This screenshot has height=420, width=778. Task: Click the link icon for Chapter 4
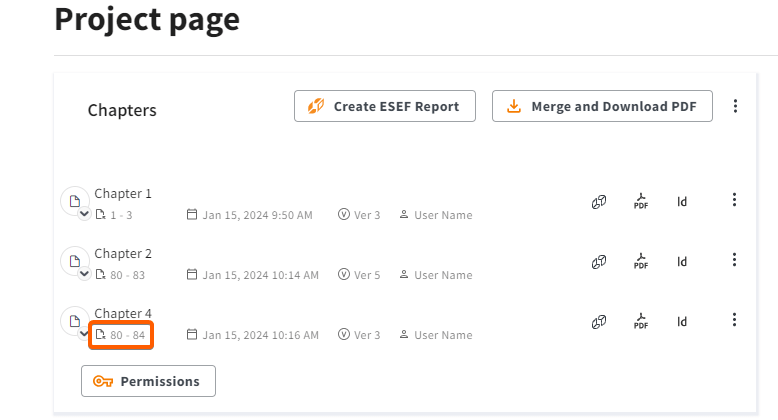pos(599,322)
